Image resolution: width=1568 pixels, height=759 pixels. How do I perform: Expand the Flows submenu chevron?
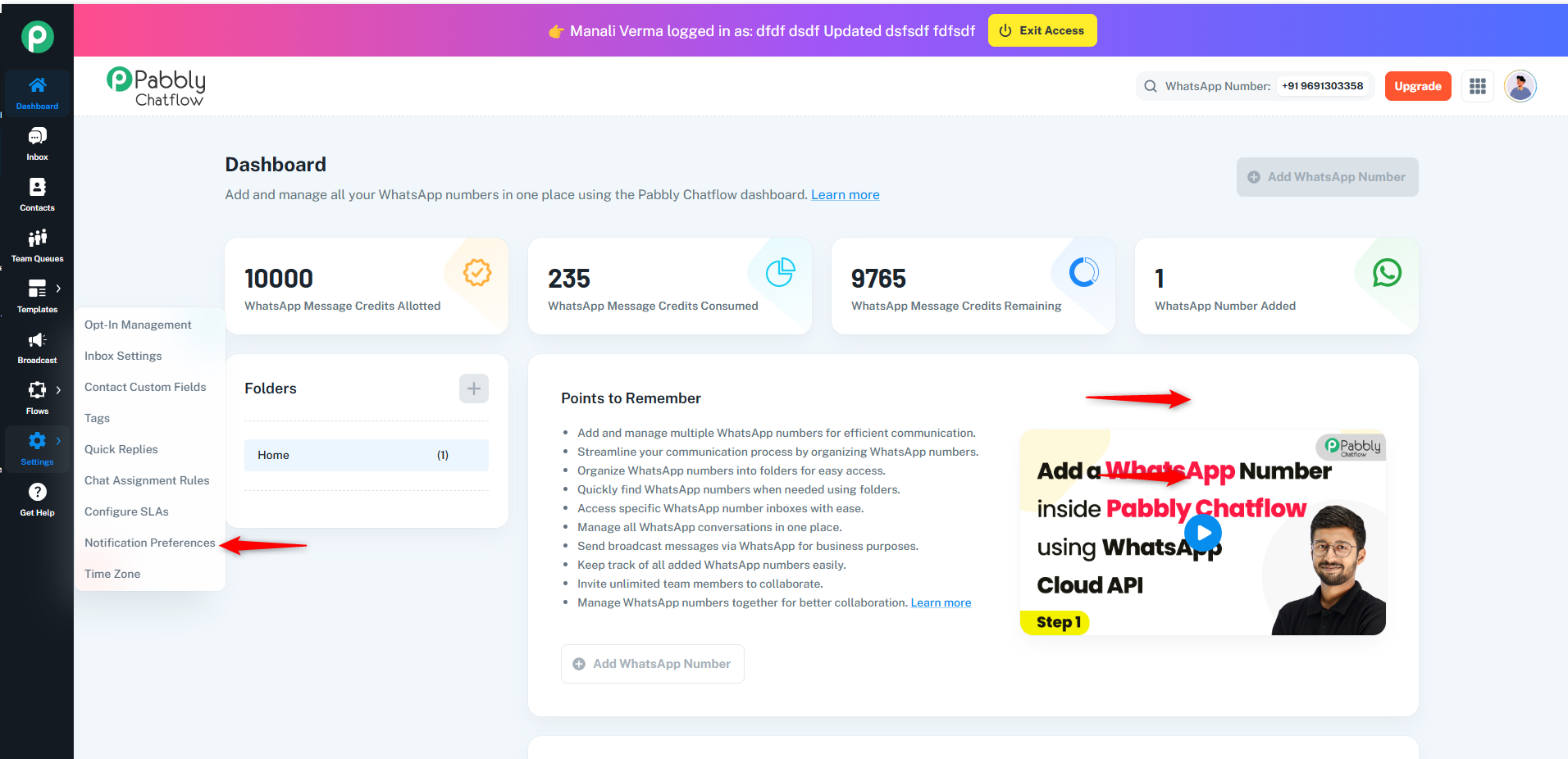pos(58,390)
